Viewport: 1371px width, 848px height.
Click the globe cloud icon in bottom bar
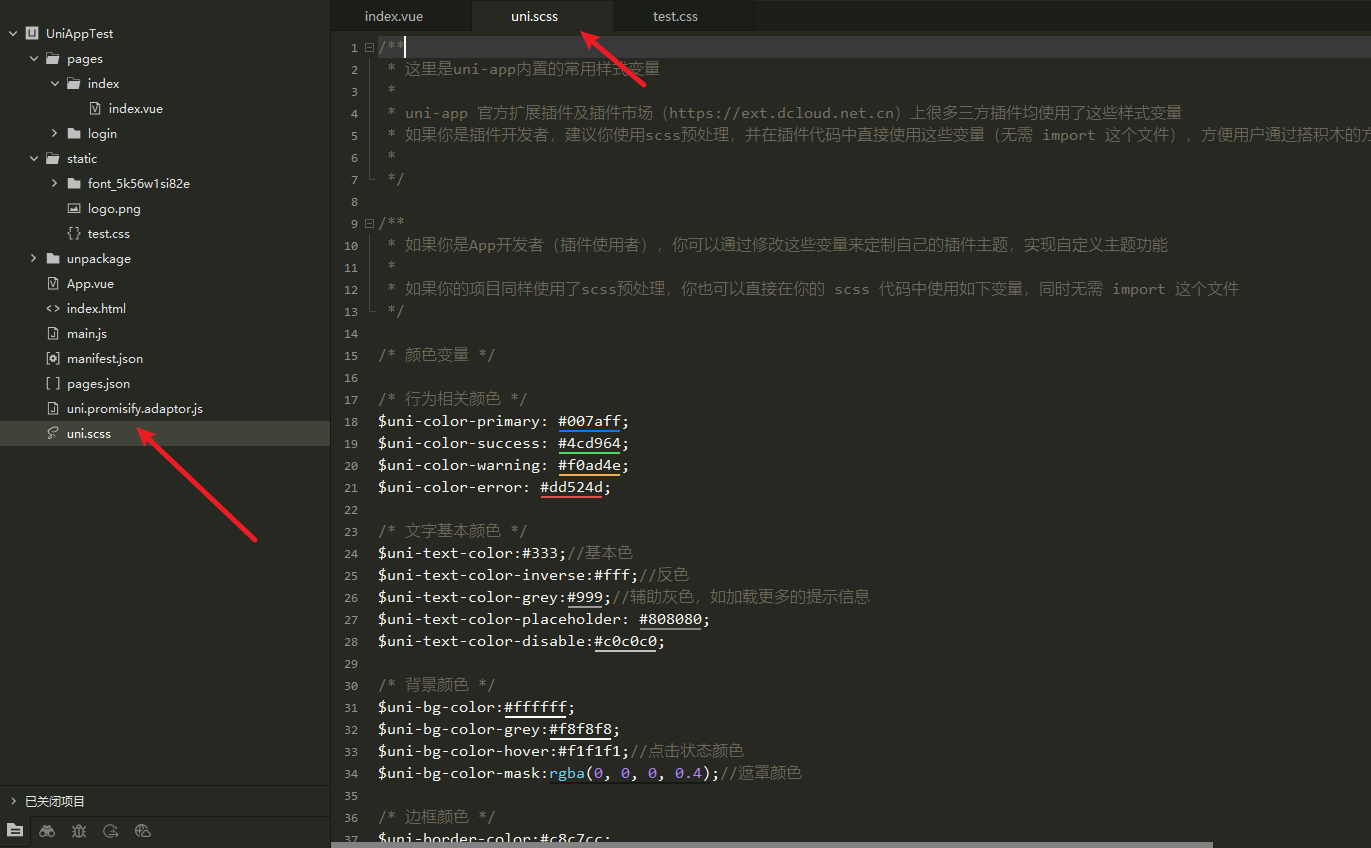[x=144, y=832]
